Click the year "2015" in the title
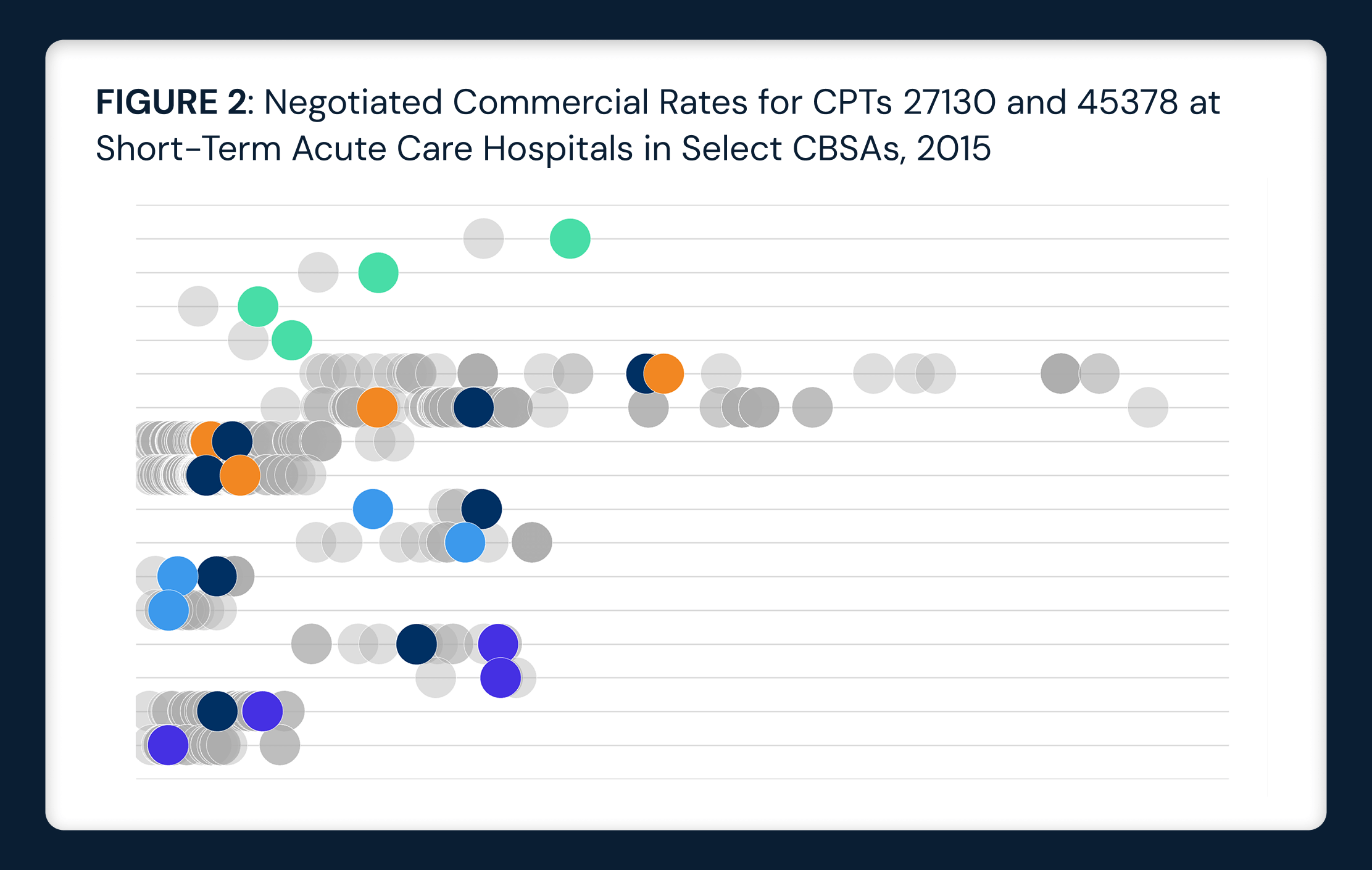 point(954,149)
